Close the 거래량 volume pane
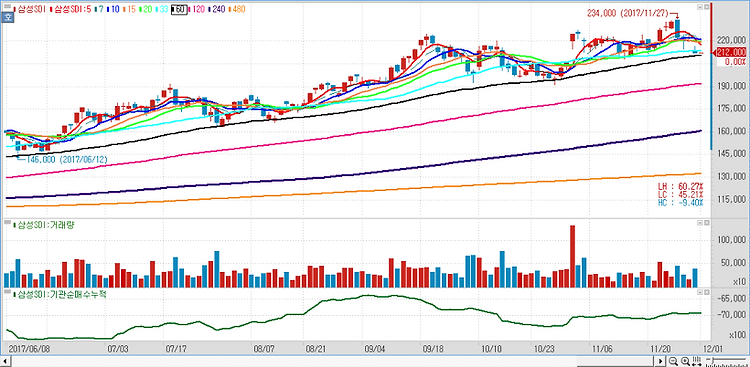 pyautogui.click(x=706, y=223)
